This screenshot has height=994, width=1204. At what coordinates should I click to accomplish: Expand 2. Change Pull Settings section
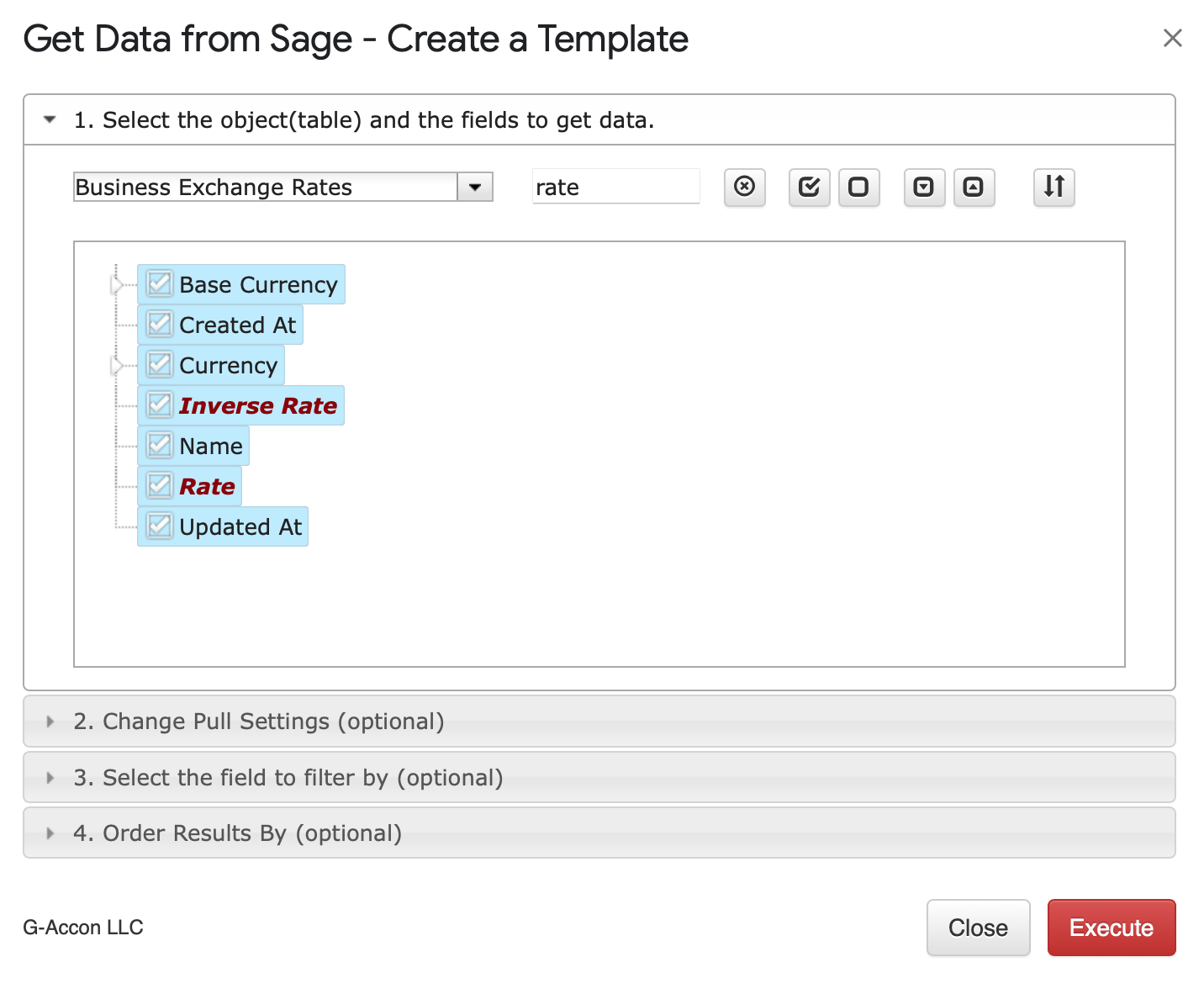point(599,722)
